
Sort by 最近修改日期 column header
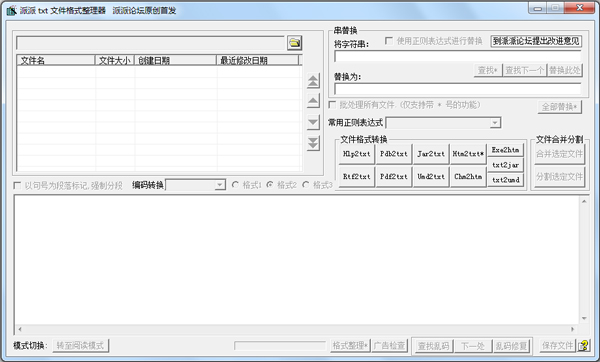click(x=257, y=60)
